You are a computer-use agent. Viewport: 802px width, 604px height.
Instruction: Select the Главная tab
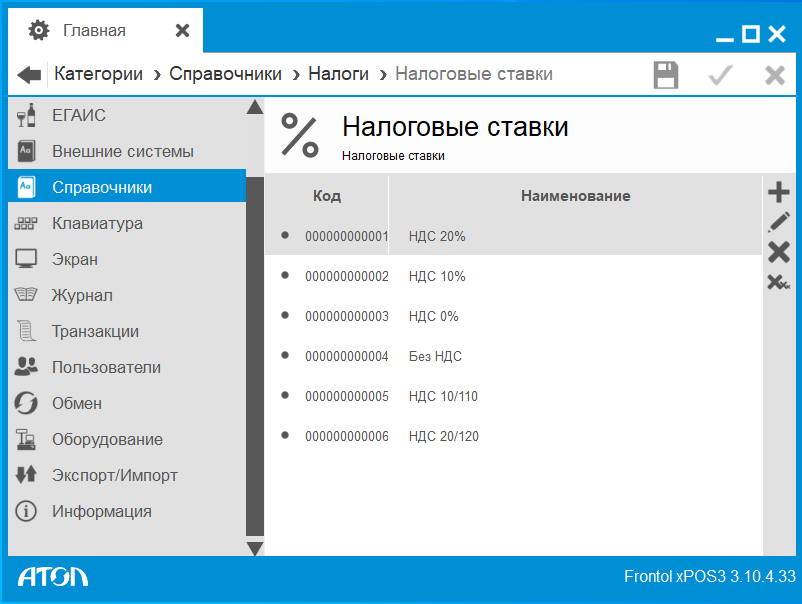(105, 30)
